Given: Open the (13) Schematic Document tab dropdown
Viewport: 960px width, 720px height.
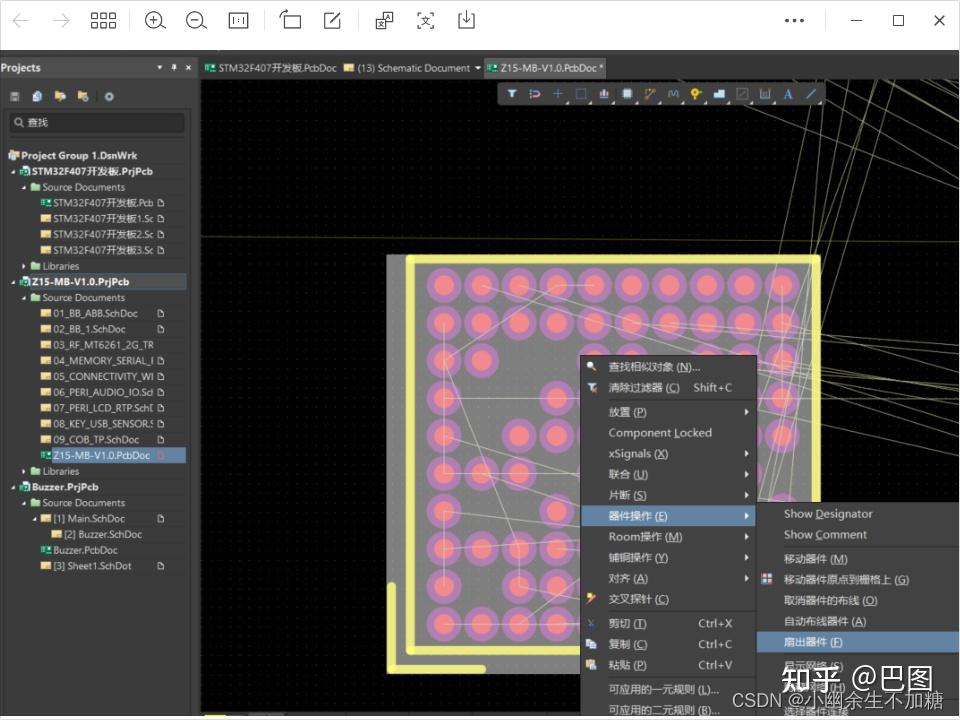Looking at the screenshot, I should (x=478, y=68).
